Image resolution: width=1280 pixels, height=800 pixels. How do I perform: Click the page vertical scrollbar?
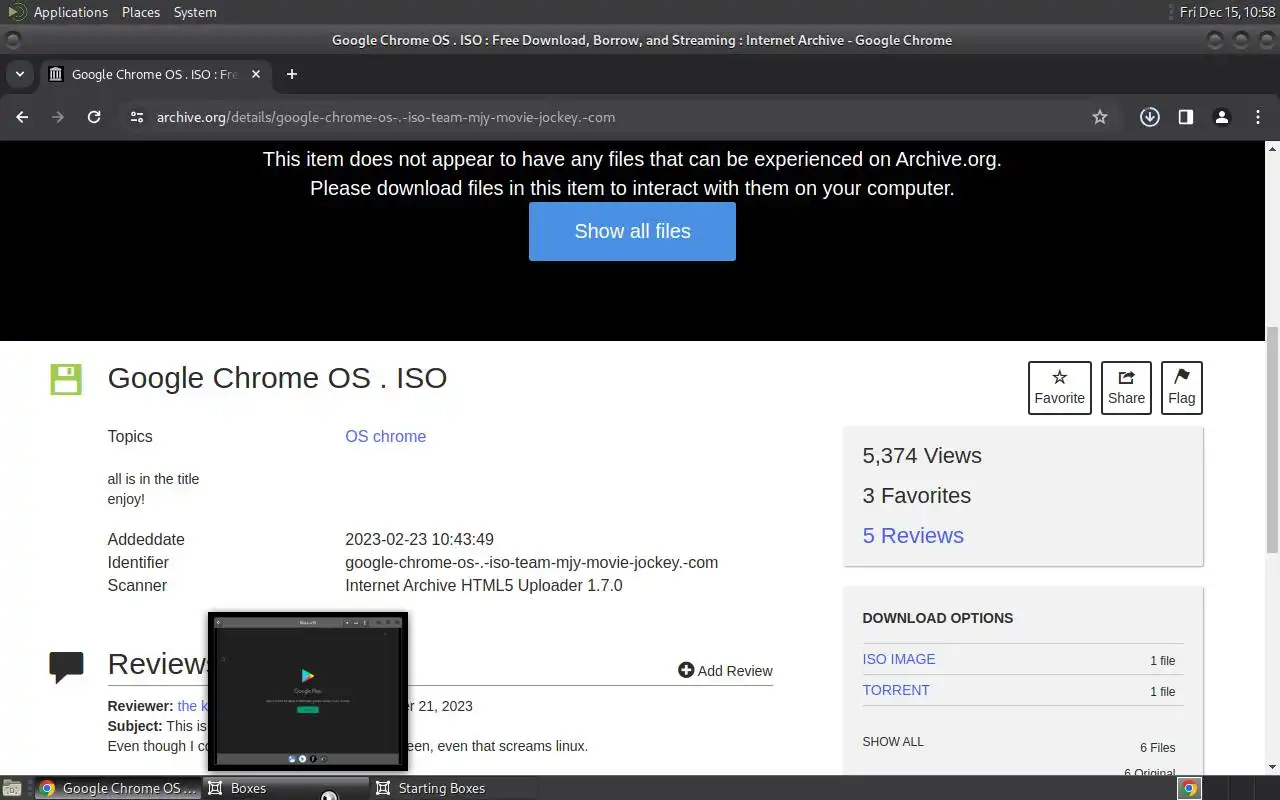pos(1272,440)
